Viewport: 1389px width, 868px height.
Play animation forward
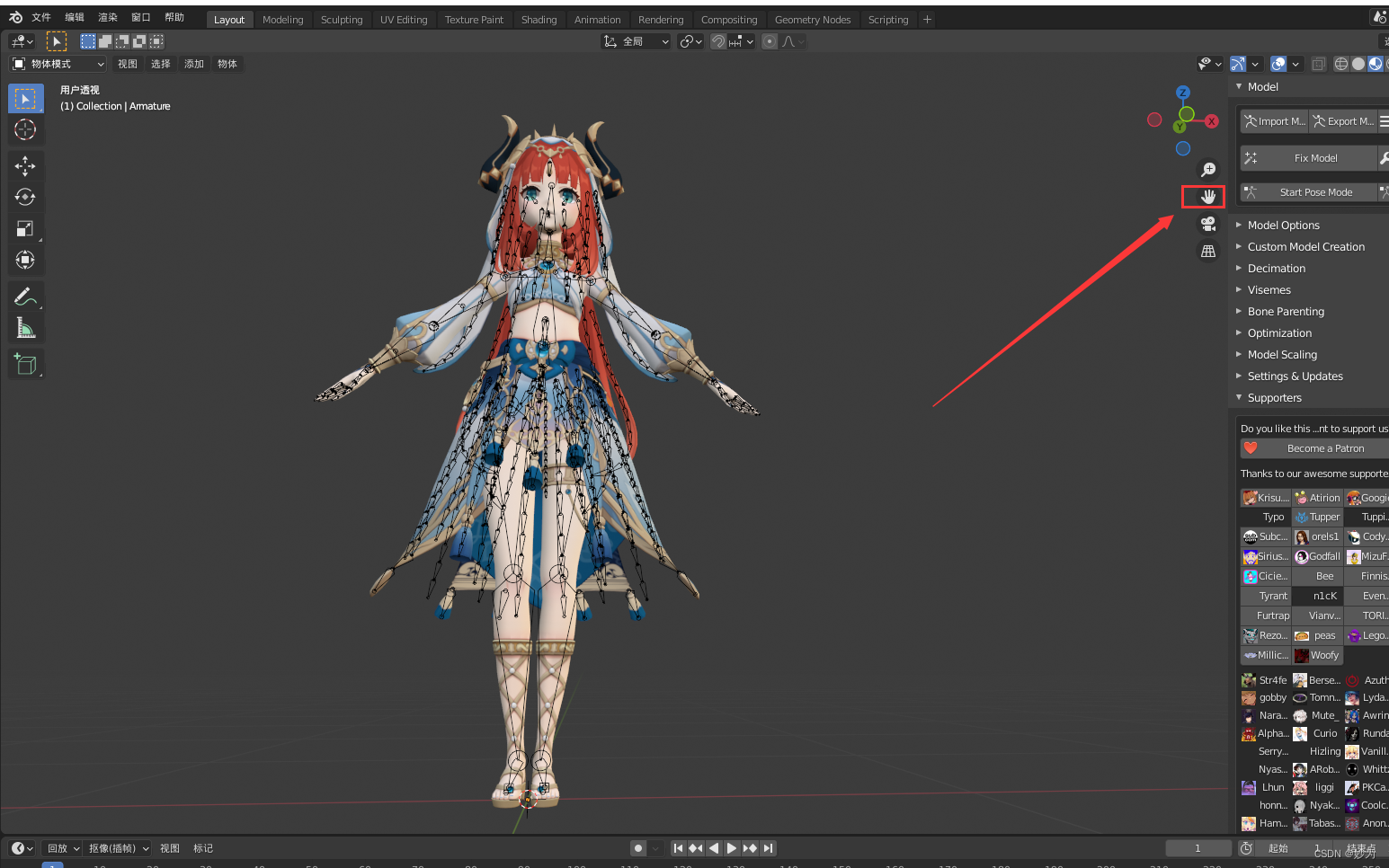pyautogui.click(x=732, y=848)
